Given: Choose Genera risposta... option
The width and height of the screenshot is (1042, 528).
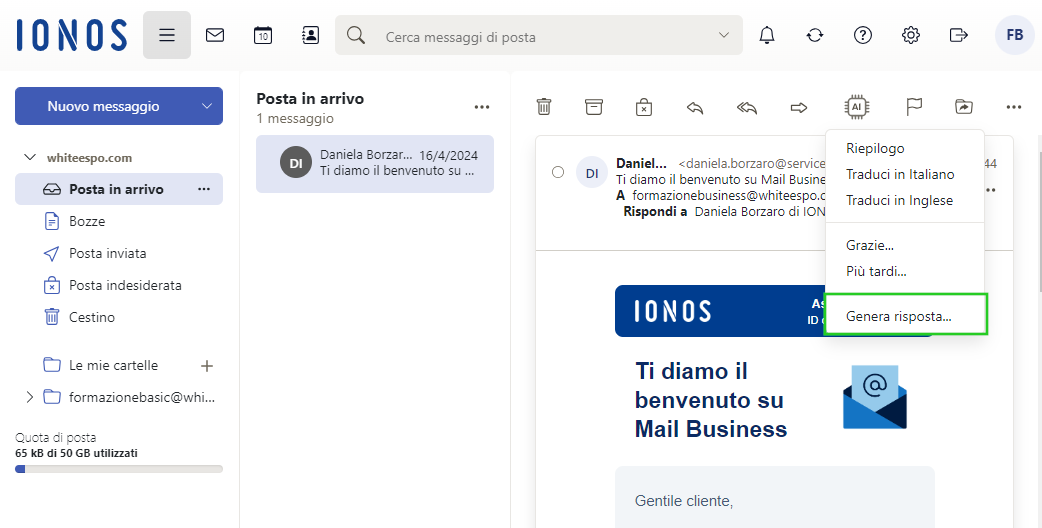Looking at the screenshot, I should (x=904, y=316).
